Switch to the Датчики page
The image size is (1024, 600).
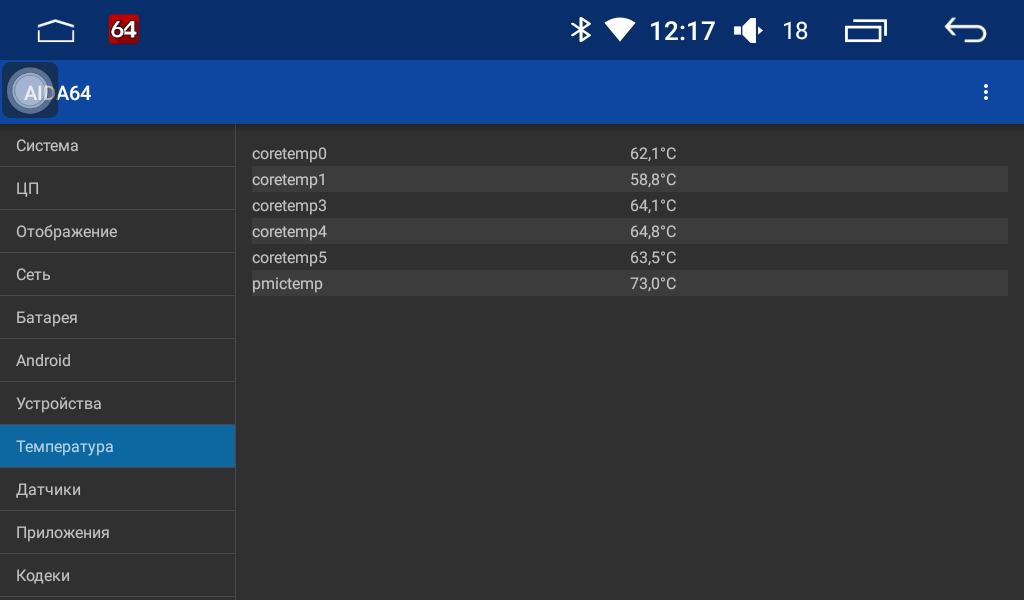[117, 490]
